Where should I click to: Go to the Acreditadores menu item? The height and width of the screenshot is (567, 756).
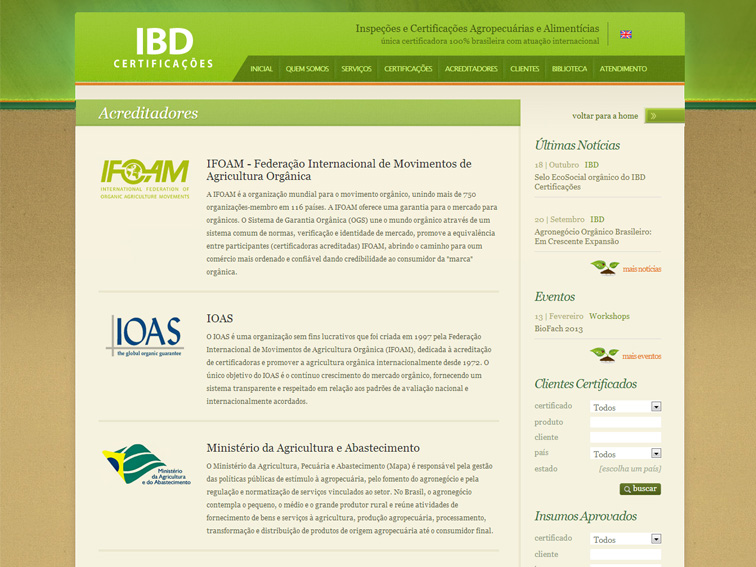click(x=471, y=69)
